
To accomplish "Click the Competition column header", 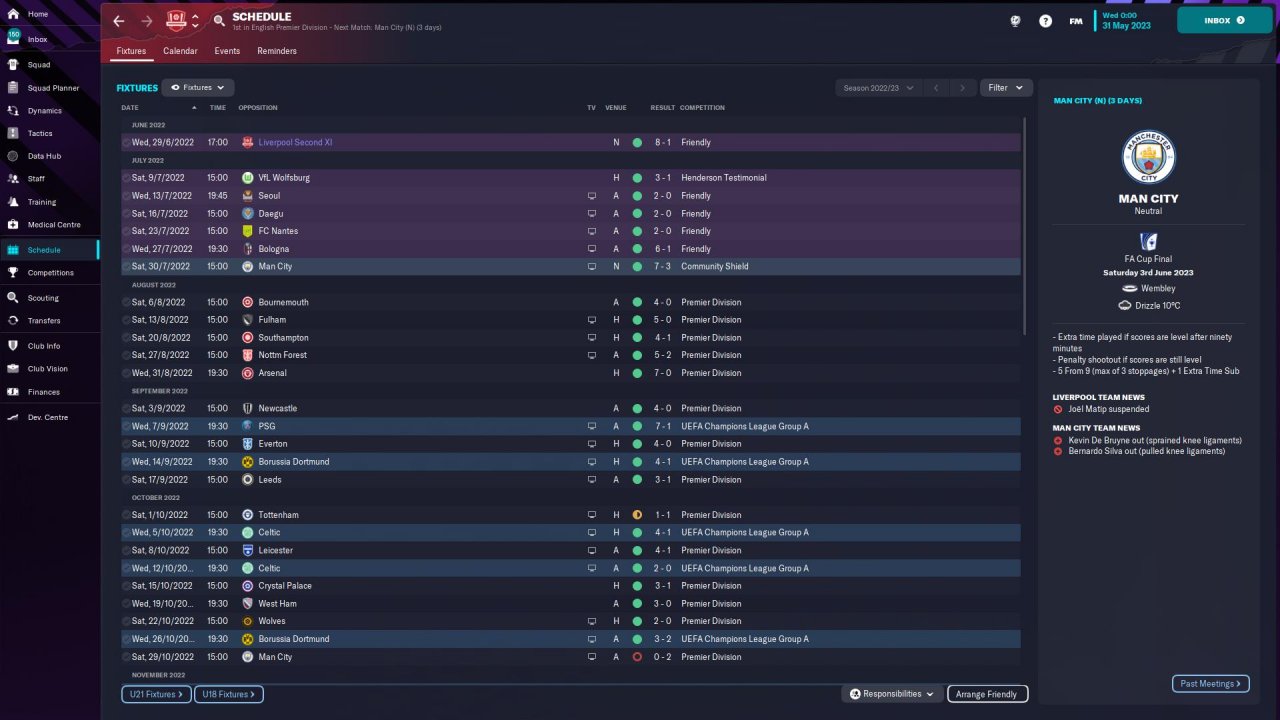I will click(702, 108).
